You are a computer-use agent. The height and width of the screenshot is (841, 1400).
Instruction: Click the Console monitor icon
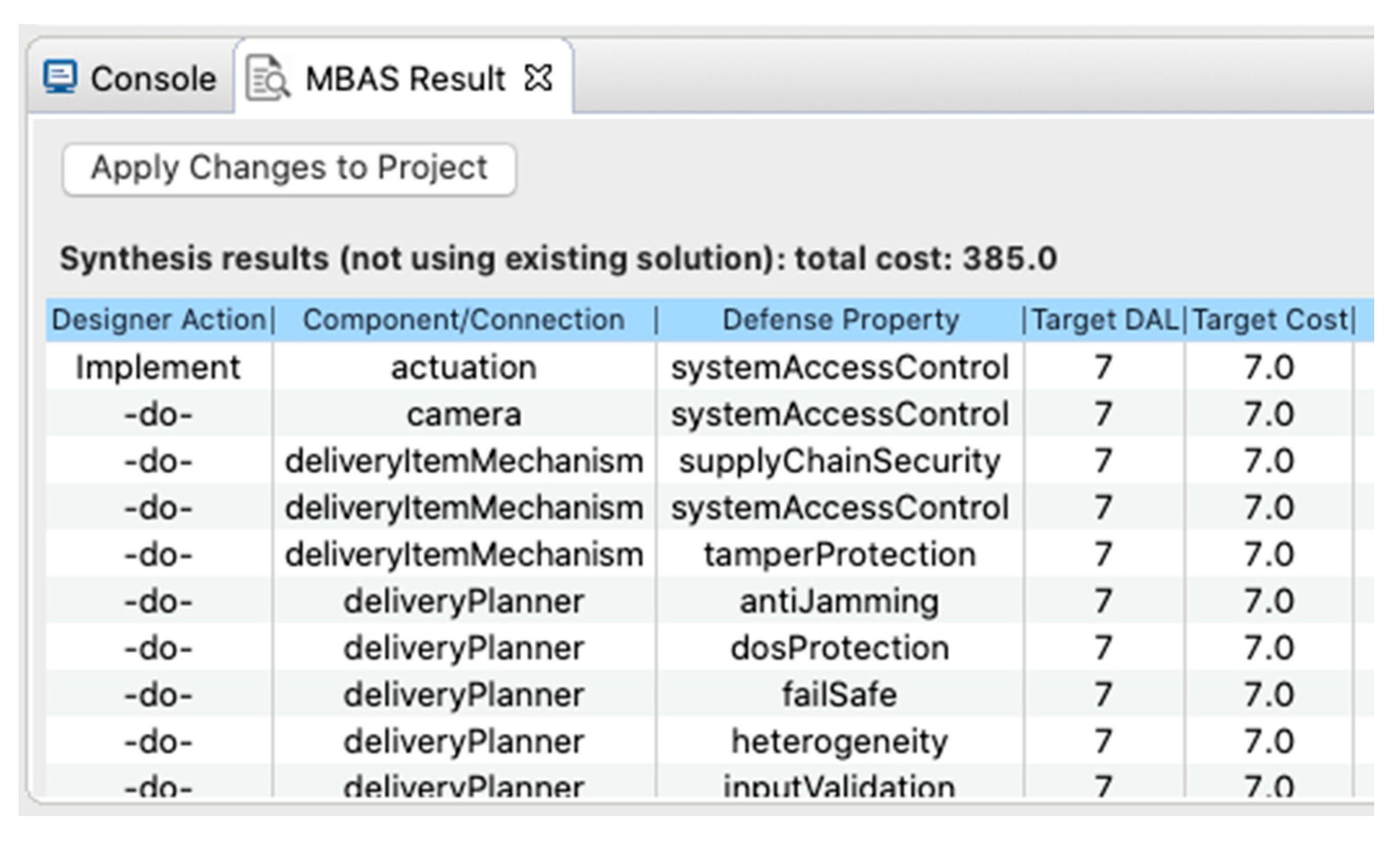(60, 76)
